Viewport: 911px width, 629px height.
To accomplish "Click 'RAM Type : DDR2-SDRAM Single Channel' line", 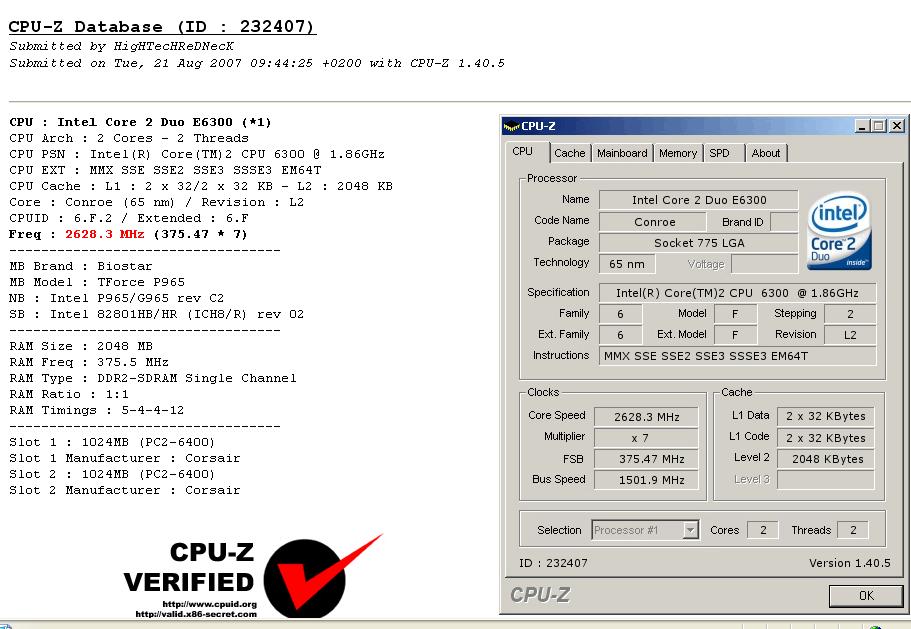I will click(153, 378).
